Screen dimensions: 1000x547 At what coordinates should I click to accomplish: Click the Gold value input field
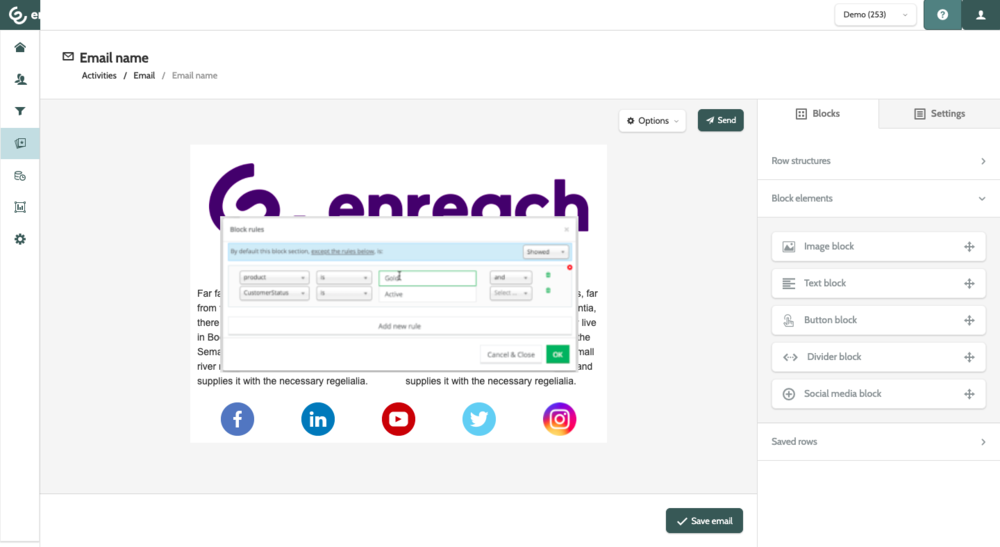pos(427,278)
